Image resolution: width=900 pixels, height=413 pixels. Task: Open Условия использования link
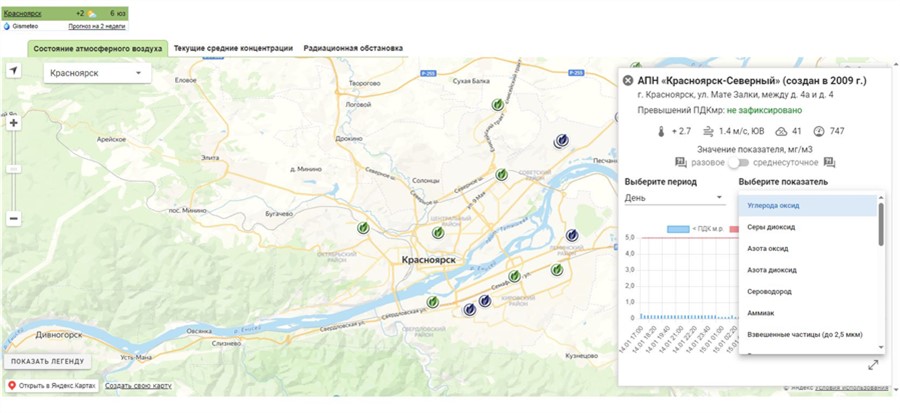pyautogui.click(x=852, y=388)
